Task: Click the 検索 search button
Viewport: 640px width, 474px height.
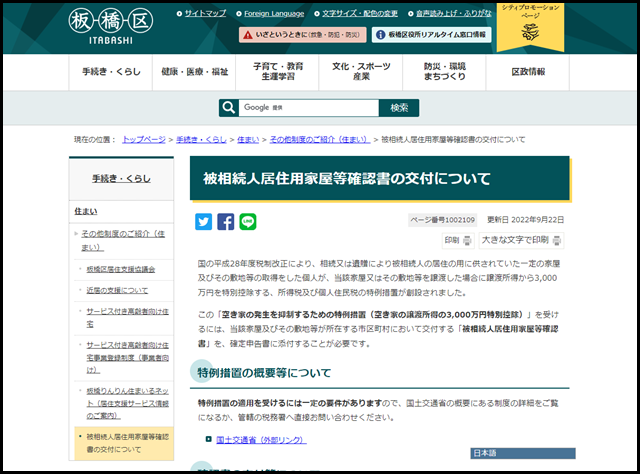Action: [x=399, y=108]
